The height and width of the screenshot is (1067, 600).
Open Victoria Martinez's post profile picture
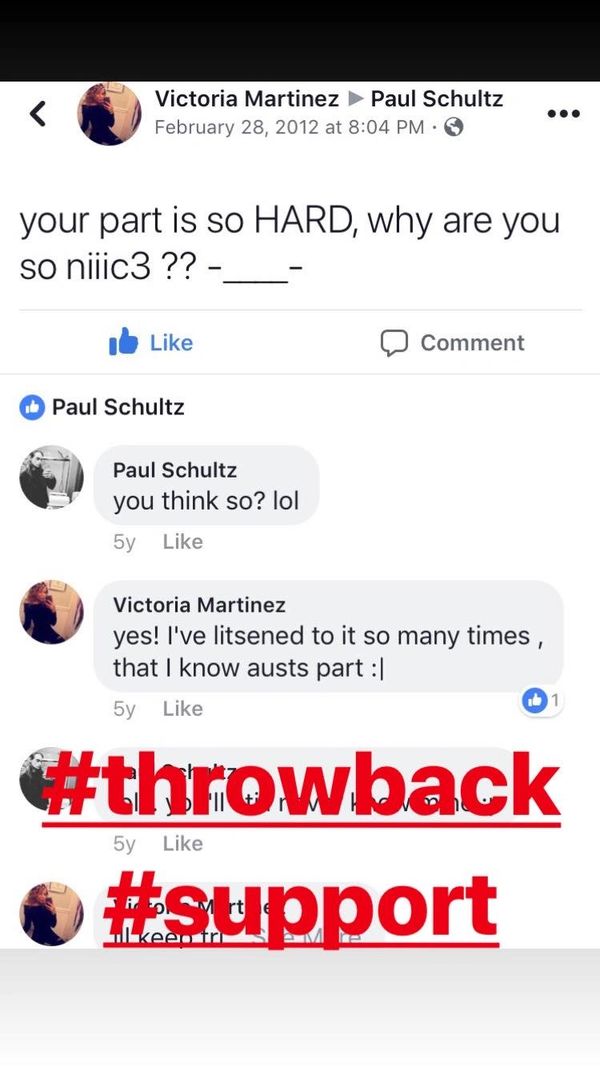110,114
